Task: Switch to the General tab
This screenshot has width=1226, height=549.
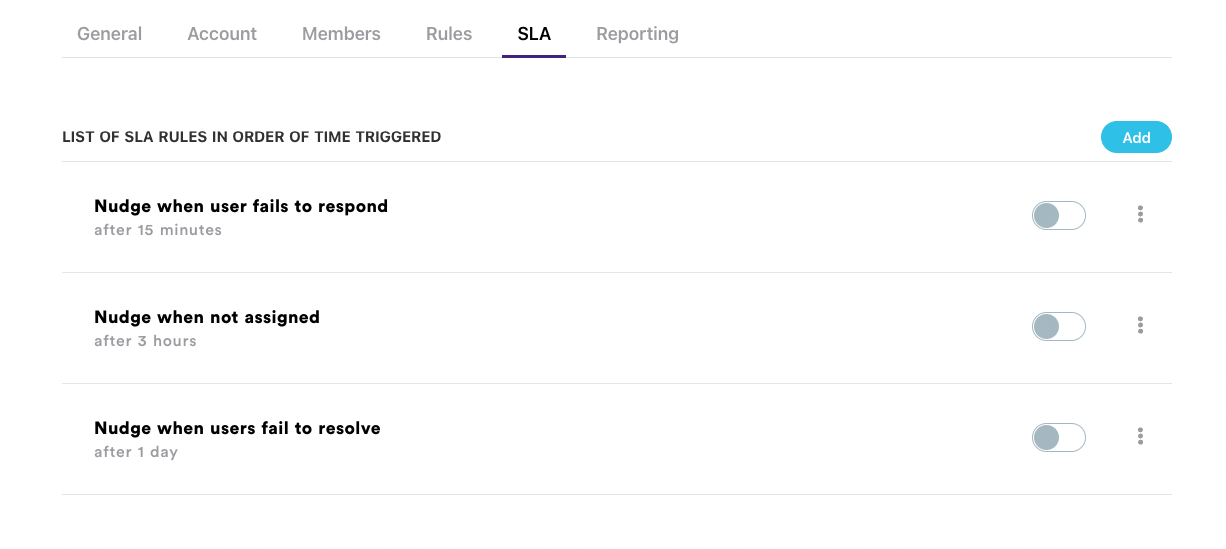Action: click(109, 34)
